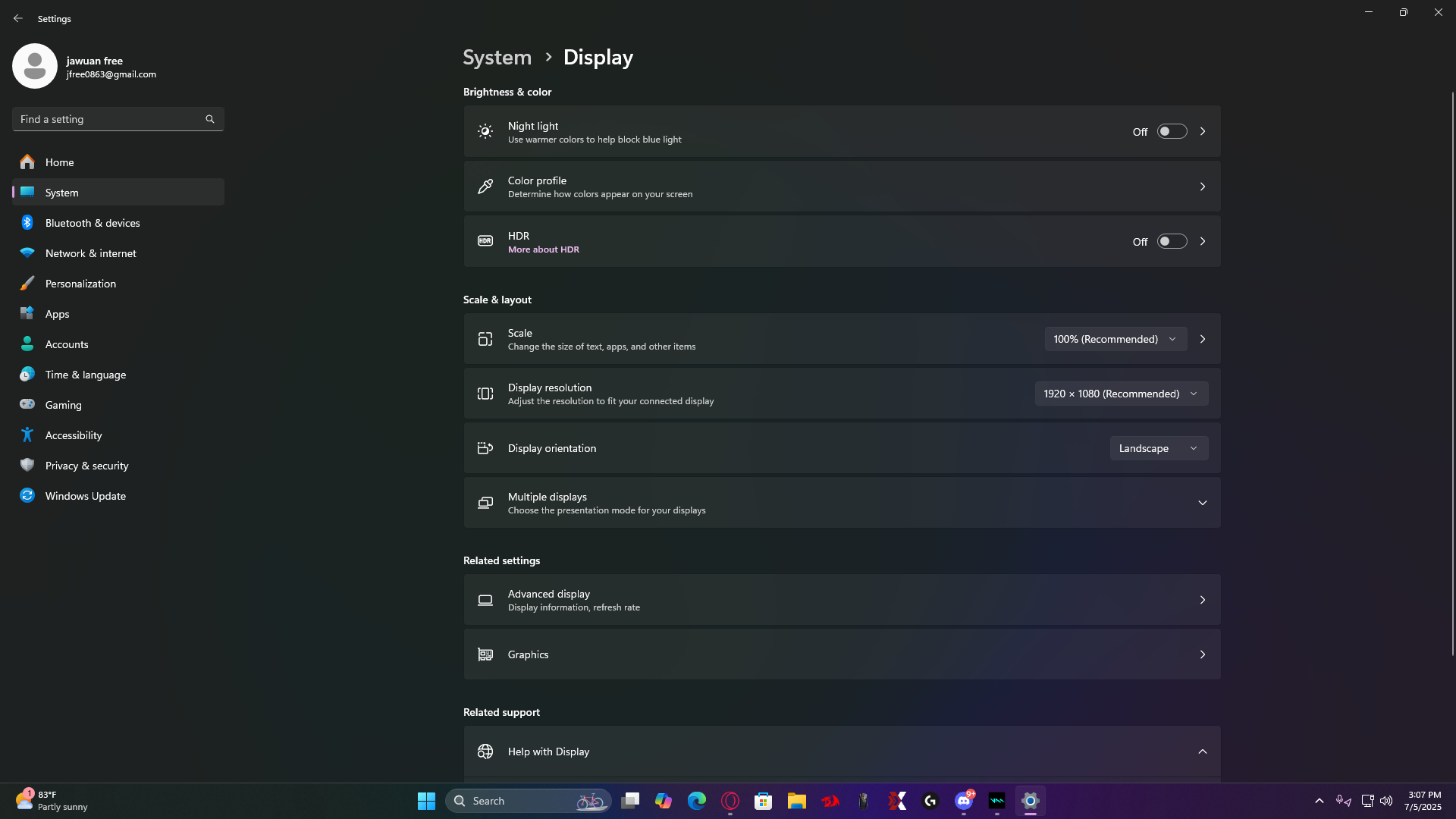Viewport: 1456px width, 819px height.
Task: Click the More about HDR link
Action: [543, 249]
